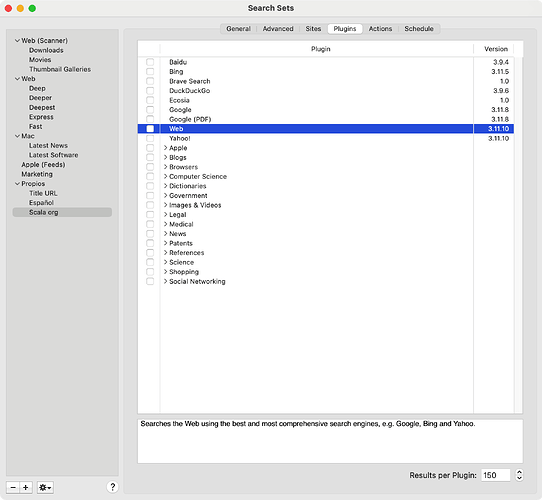Expand the Patents category

[x=166, y=243]
